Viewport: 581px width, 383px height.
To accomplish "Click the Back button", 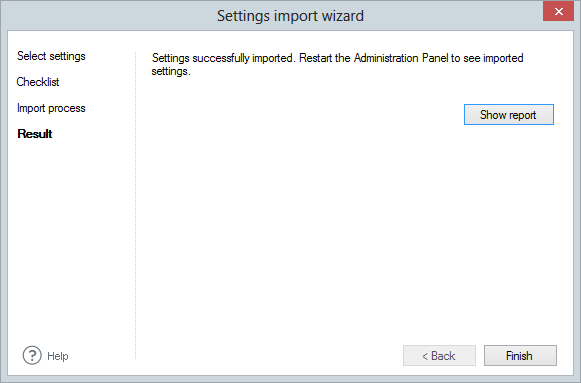I will point(439,356).
